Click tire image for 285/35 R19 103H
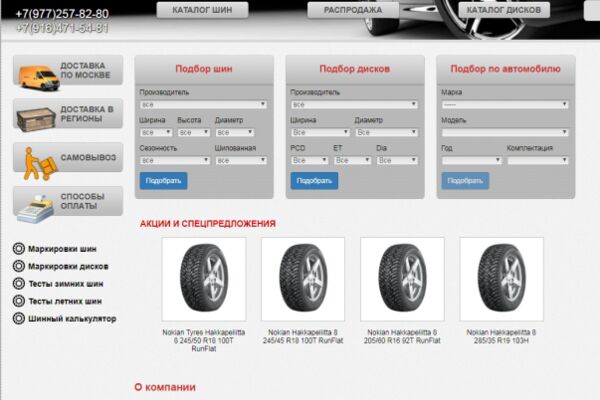Viewport: 600px width, 400px height. 501,279
